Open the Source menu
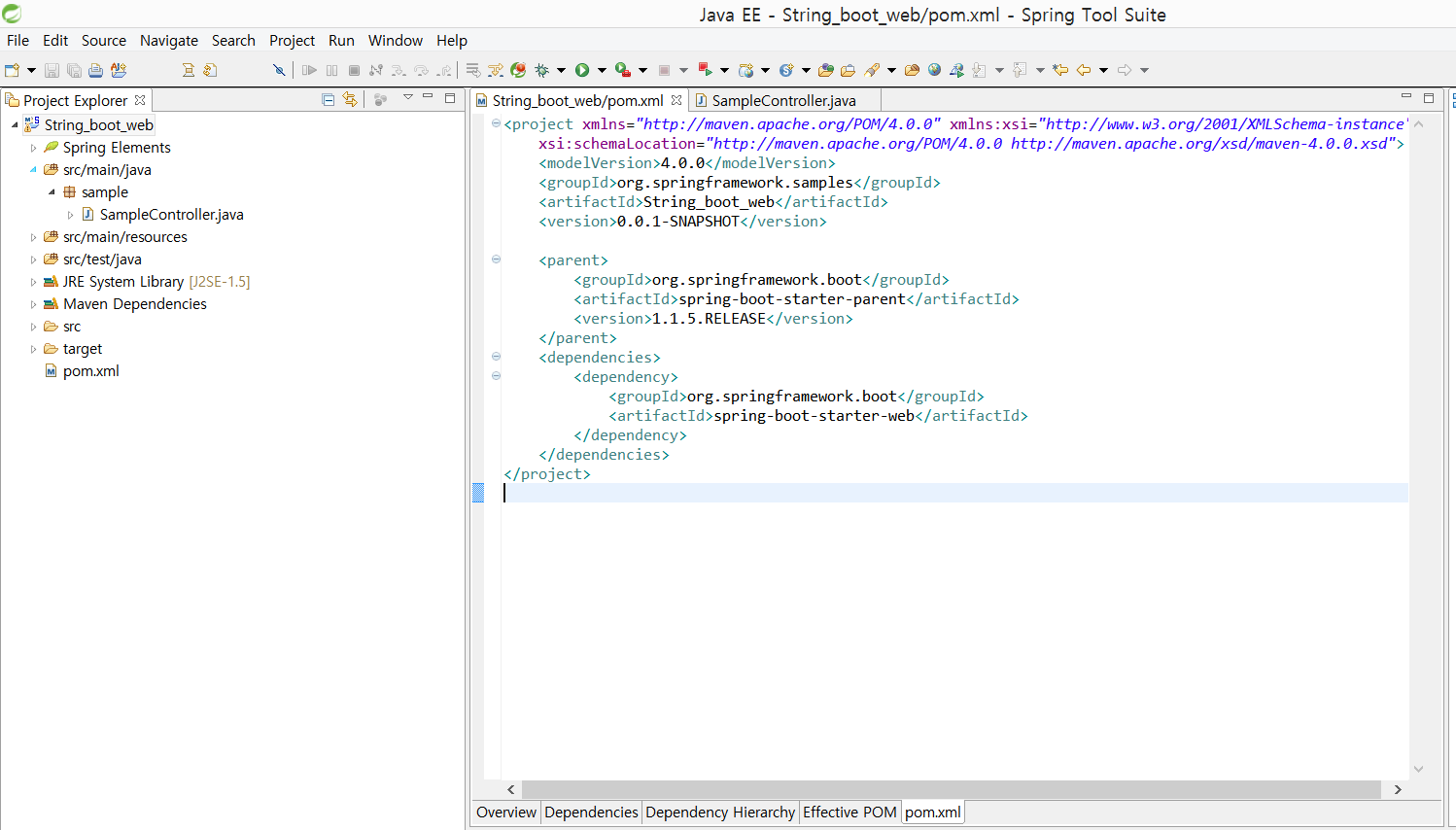The height and width of the screenshot is (830, 1456). coord(104,41)
